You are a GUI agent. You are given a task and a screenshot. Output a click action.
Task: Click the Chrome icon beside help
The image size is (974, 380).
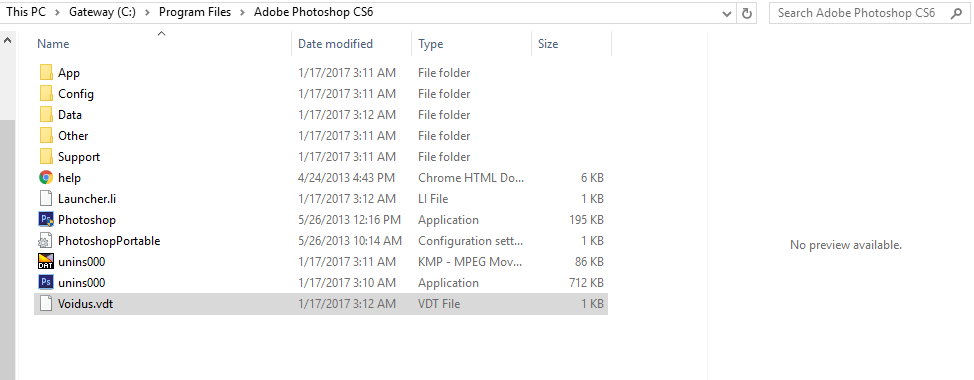tap(46, 178)
